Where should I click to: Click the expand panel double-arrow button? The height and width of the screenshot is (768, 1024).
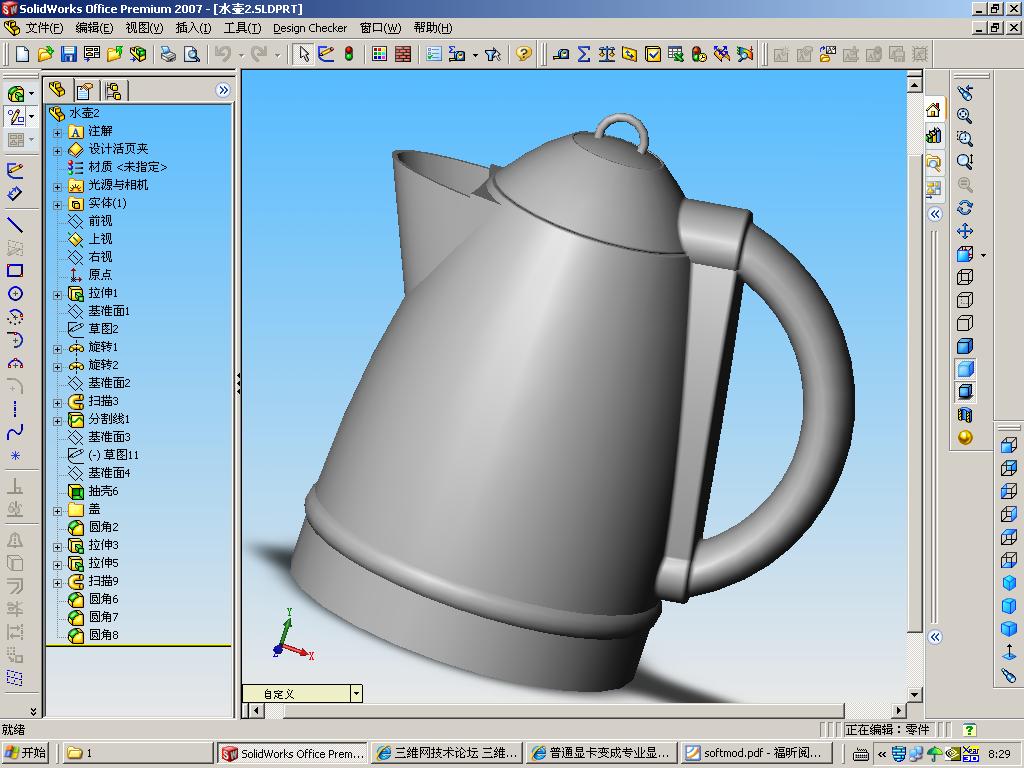coord(223,90)
